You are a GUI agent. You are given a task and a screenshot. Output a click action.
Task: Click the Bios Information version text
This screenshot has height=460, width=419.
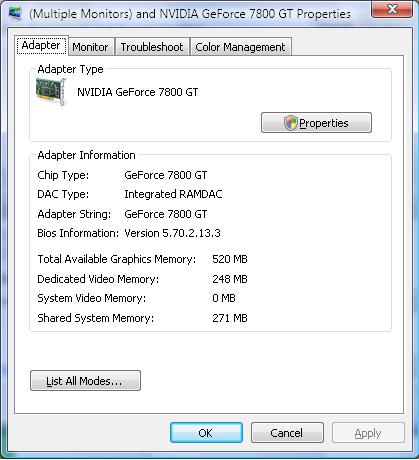tap(172, 233)
